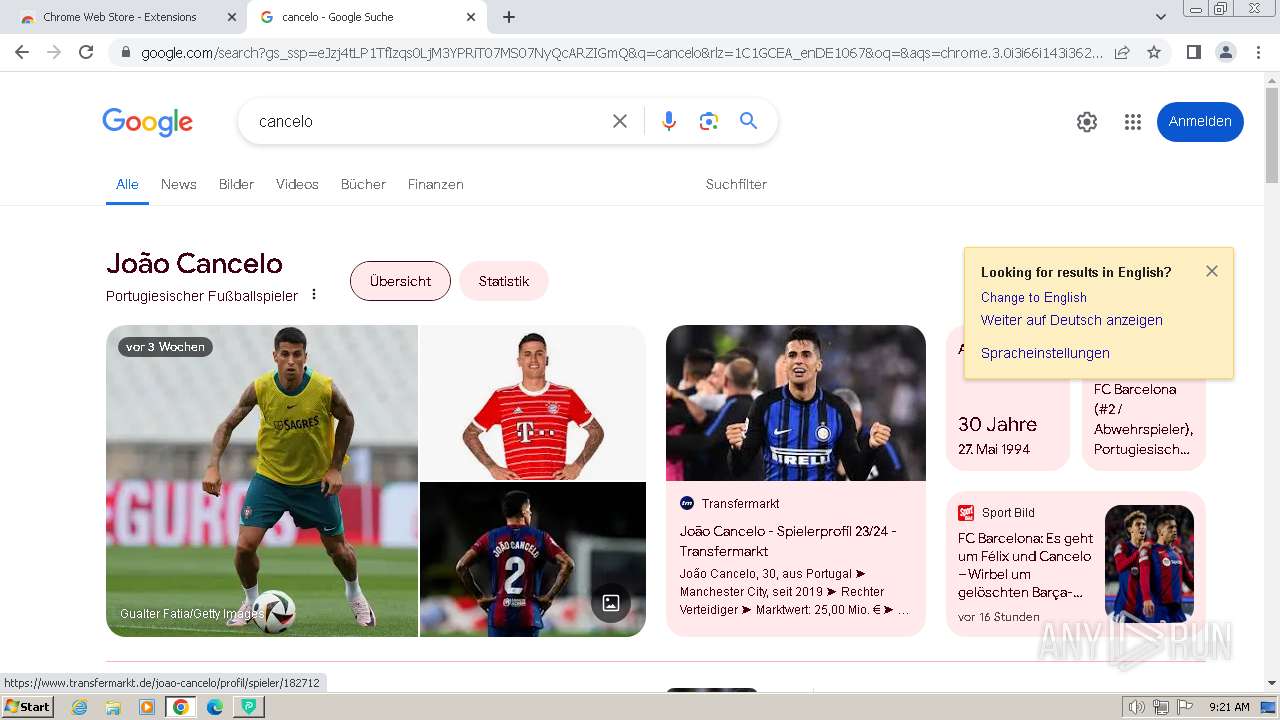The image size is (1280, 720).
Task: Open a new browser tab
Action: (x=509, y=17)
